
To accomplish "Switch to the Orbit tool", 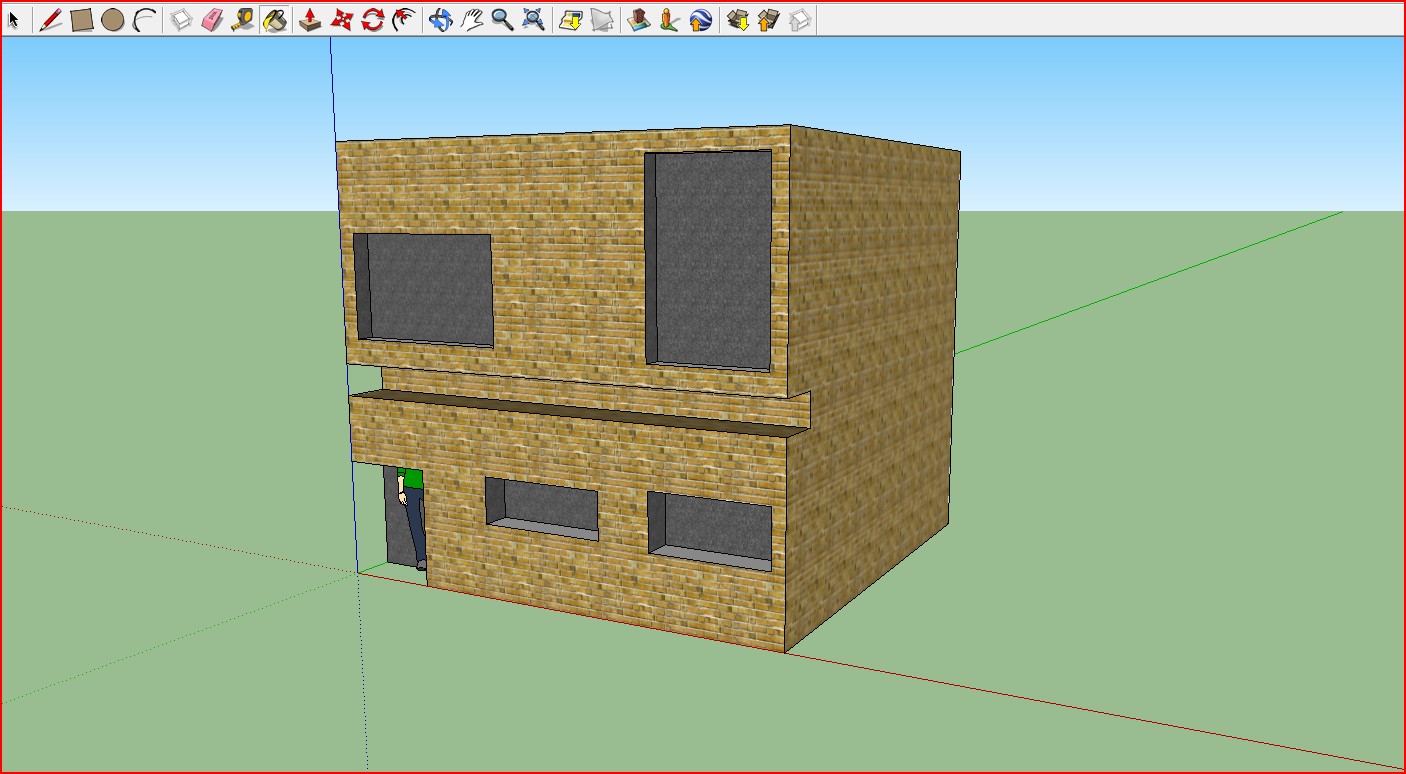I will coord(440,19).
